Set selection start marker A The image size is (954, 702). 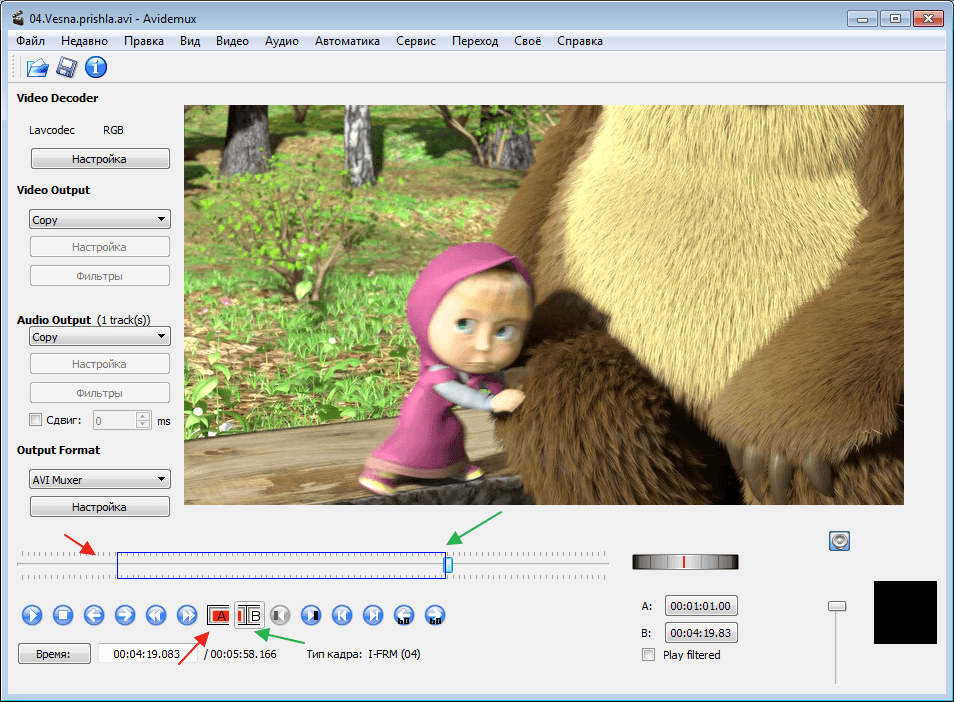click(218, 615)
